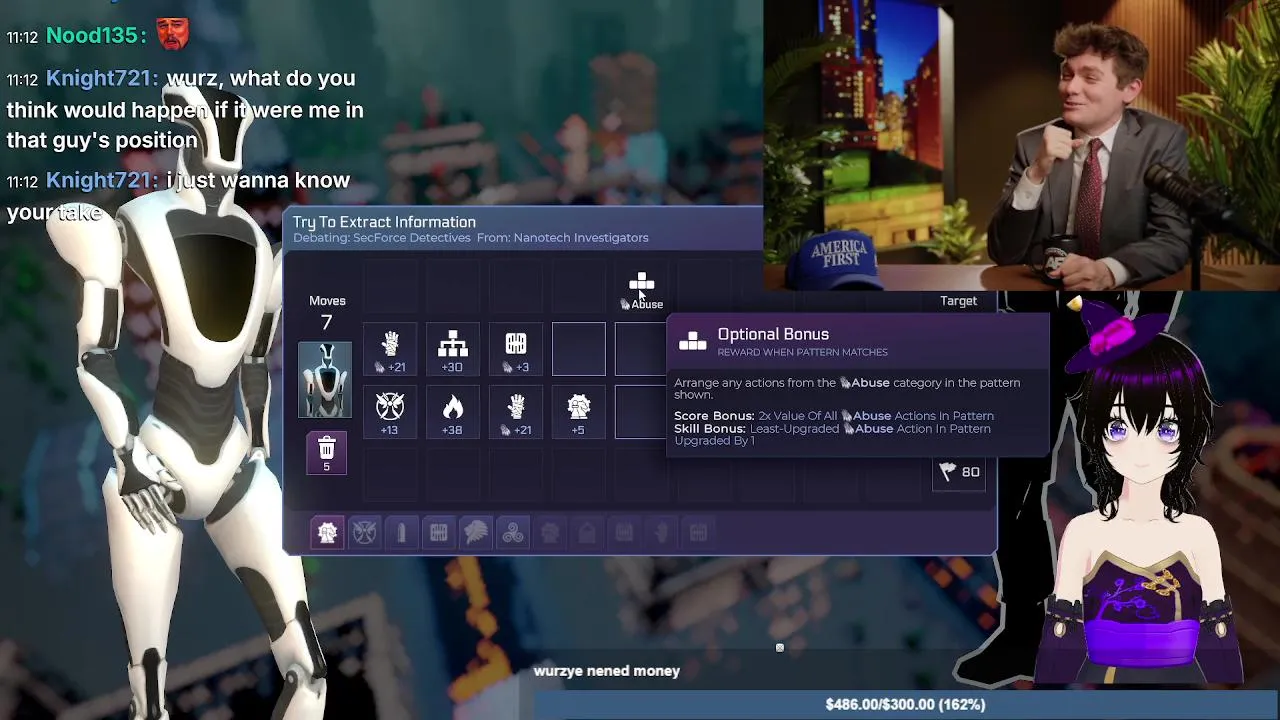Click the America First cap in the video

point(838,262)
